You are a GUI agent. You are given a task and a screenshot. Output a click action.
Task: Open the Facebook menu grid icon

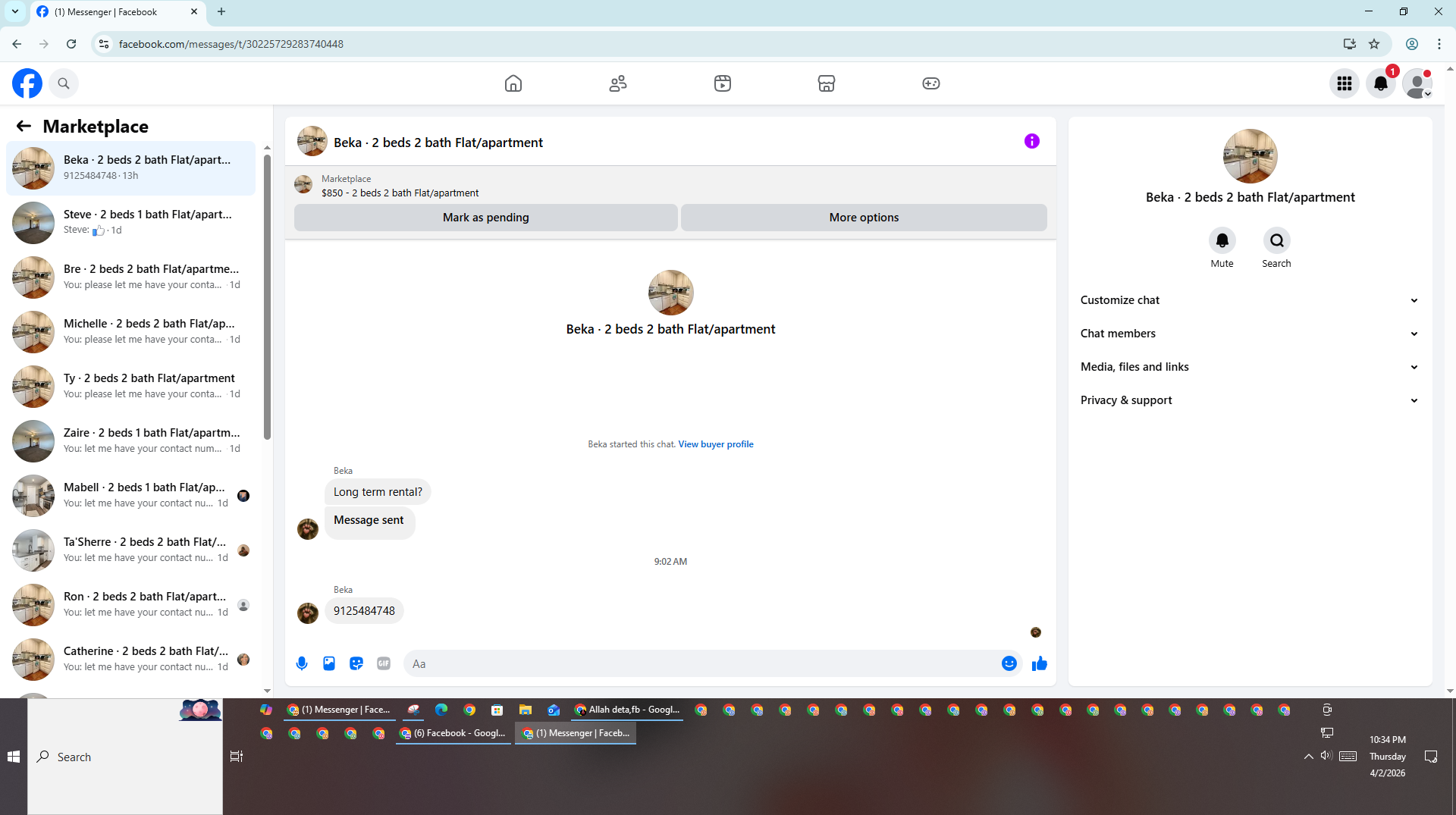(1345, 83)
